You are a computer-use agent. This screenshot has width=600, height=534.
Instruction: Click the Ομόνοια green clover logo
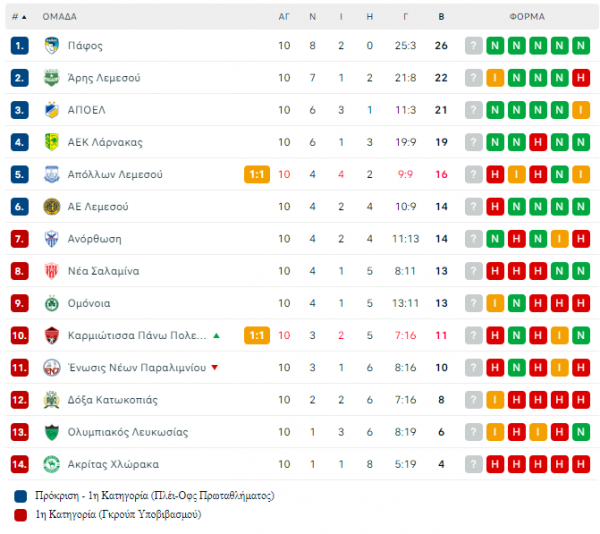click(52, 303)
